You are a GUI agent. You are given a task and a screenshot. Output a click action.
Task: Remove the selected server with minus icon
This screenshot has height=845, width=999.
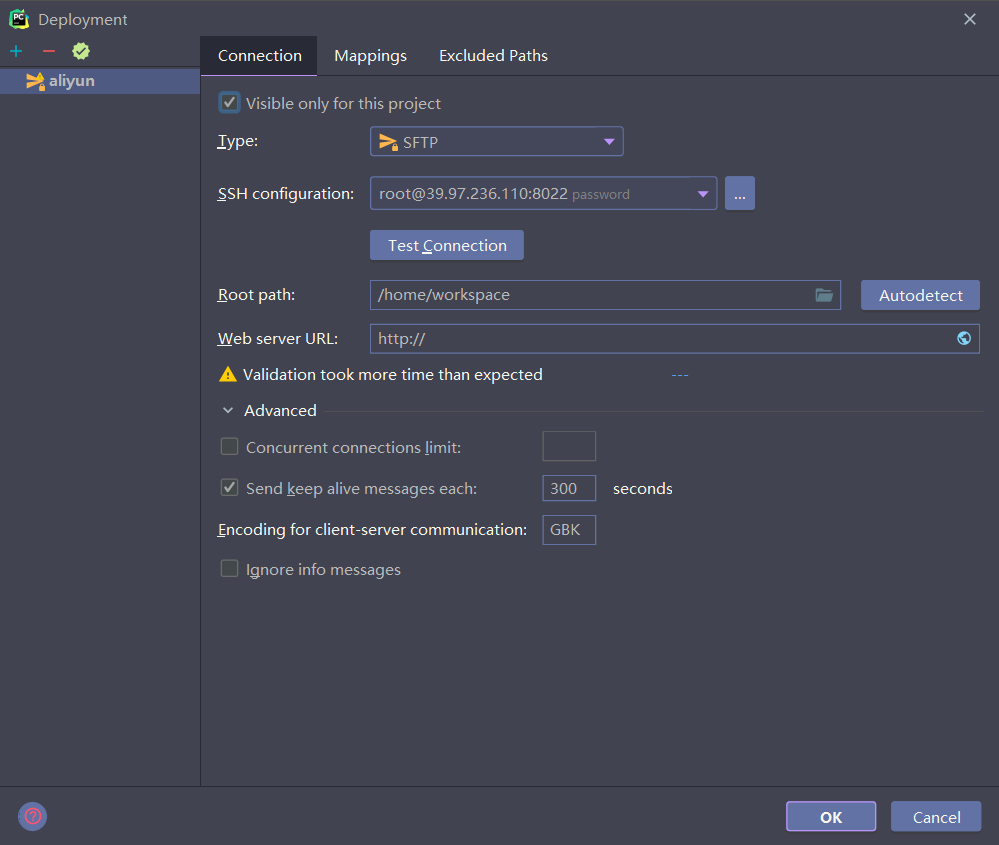(x=49, y=51)
